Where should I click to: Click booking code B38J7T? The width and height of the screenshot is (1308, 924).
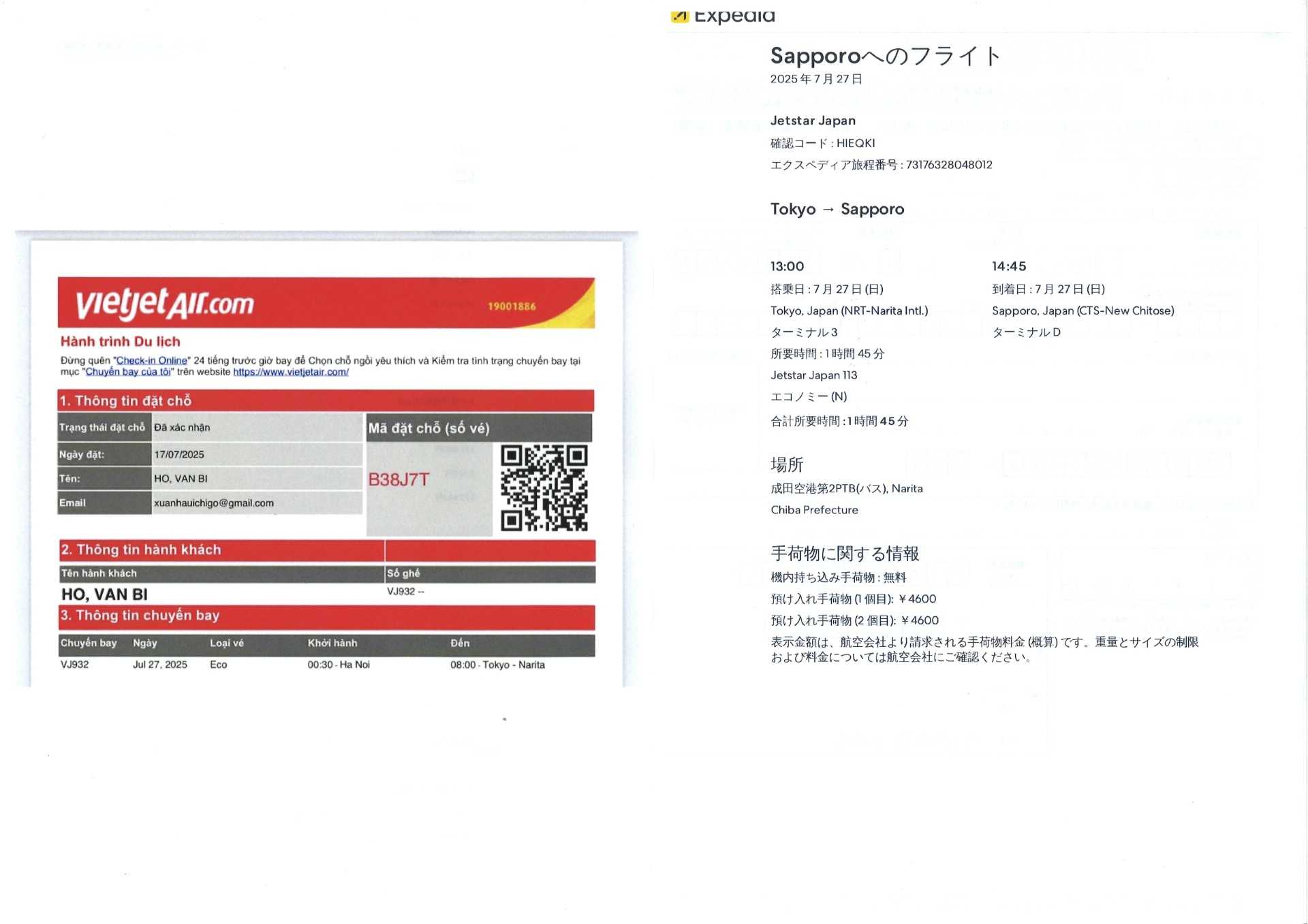(x=399, y=479)
